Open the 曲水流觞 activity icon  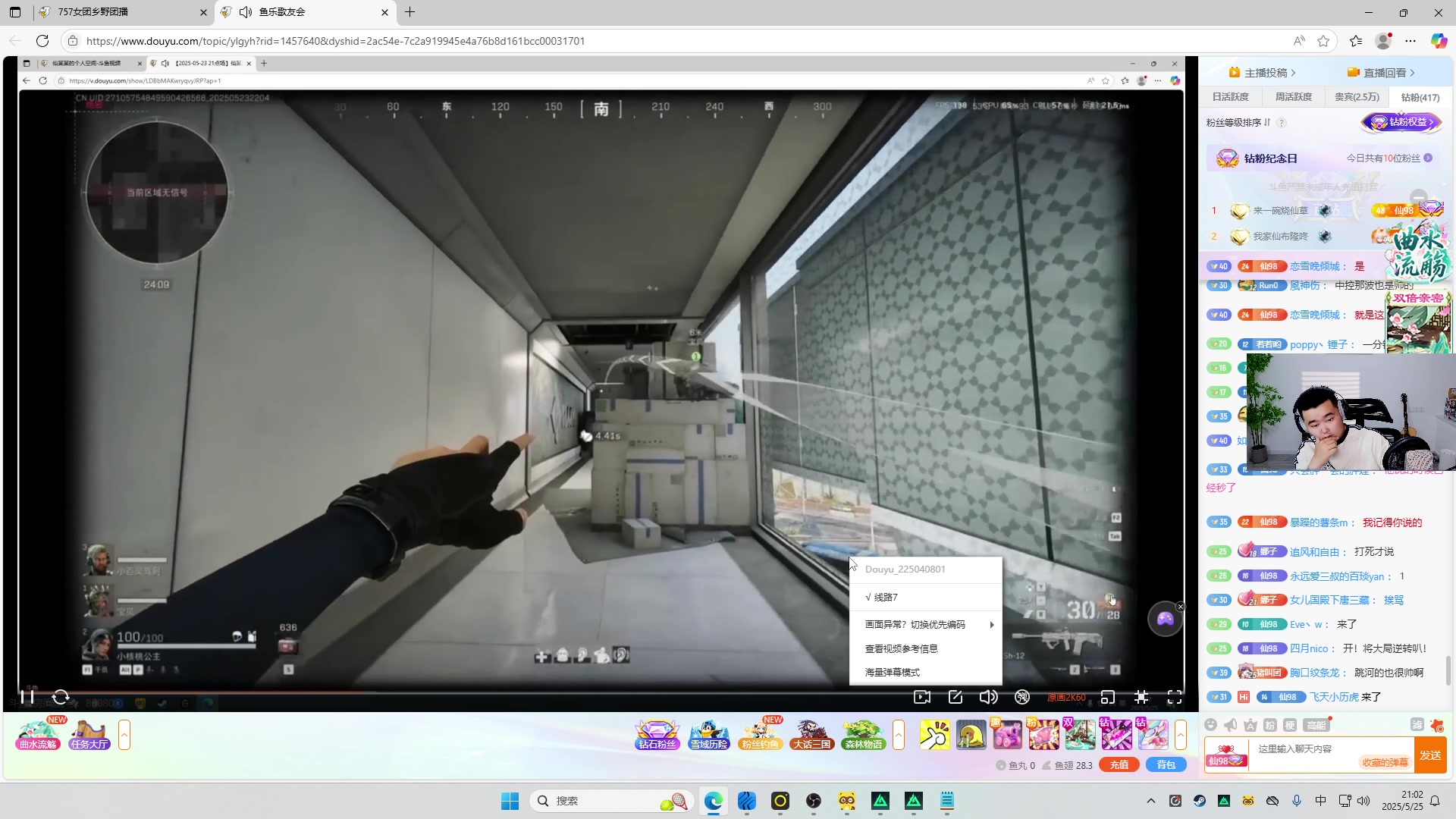38,734
